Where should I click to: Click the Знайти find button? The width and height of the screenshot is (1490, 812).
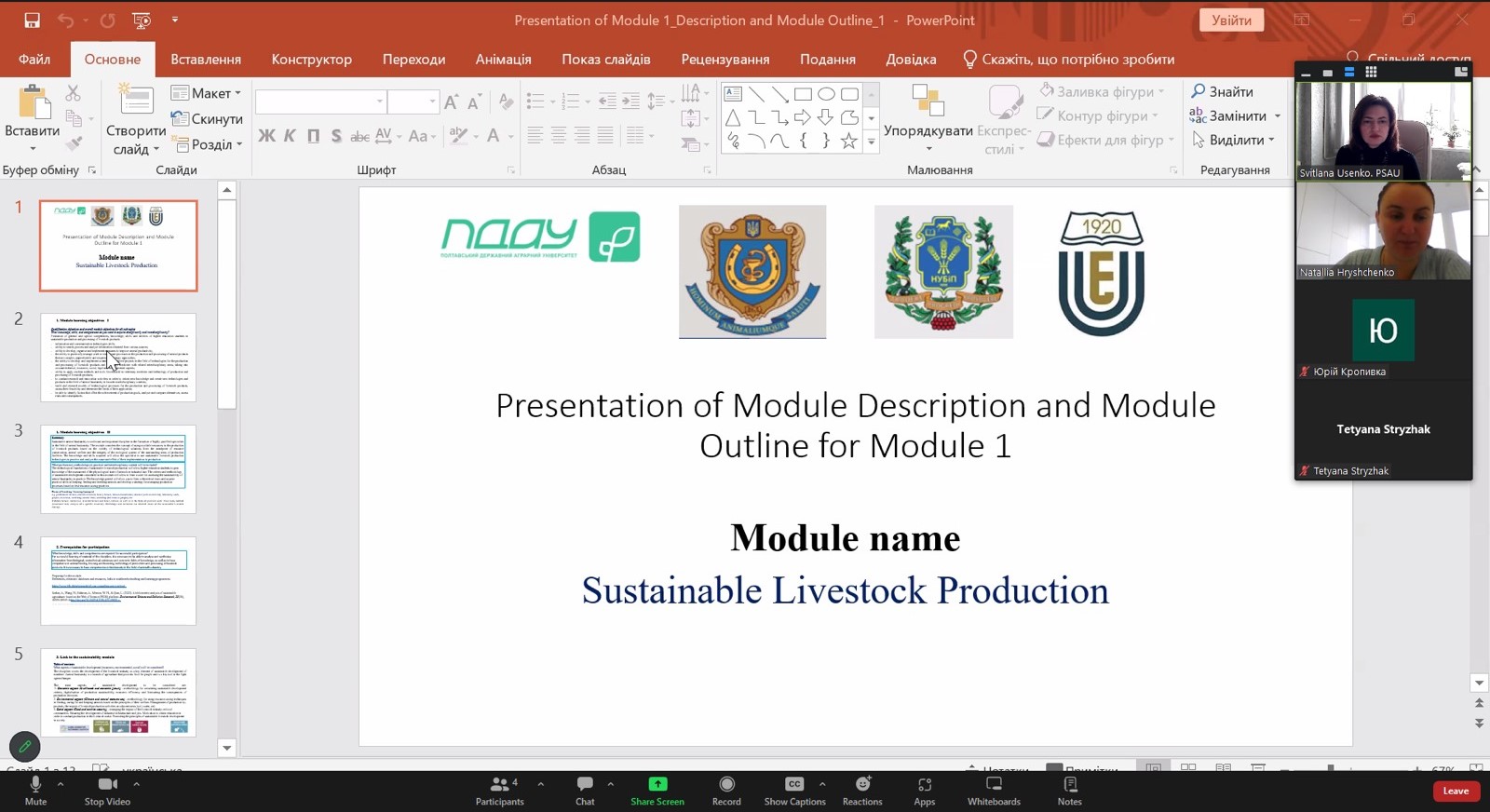(1222, 91)
